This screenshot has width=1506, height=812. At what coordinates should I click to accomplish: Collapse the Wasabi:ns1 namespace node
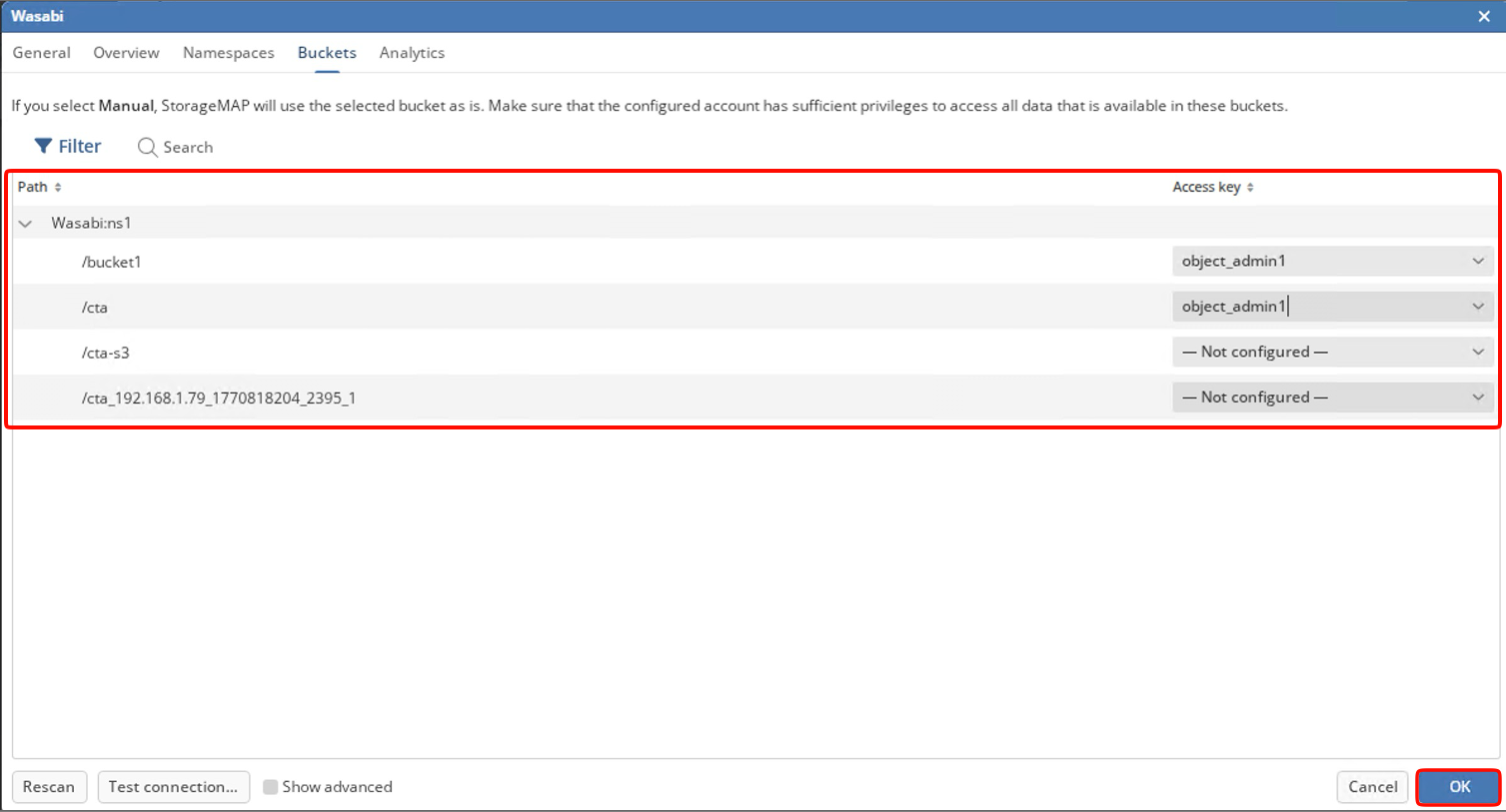(26, 223)
